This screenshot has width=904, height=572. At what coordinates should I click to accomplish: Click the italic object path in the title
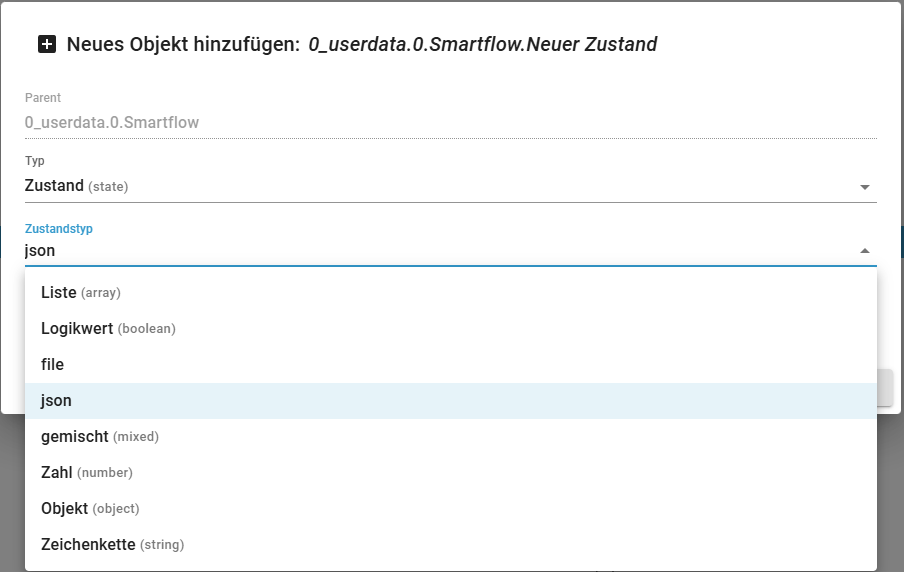tap(482, 44)
